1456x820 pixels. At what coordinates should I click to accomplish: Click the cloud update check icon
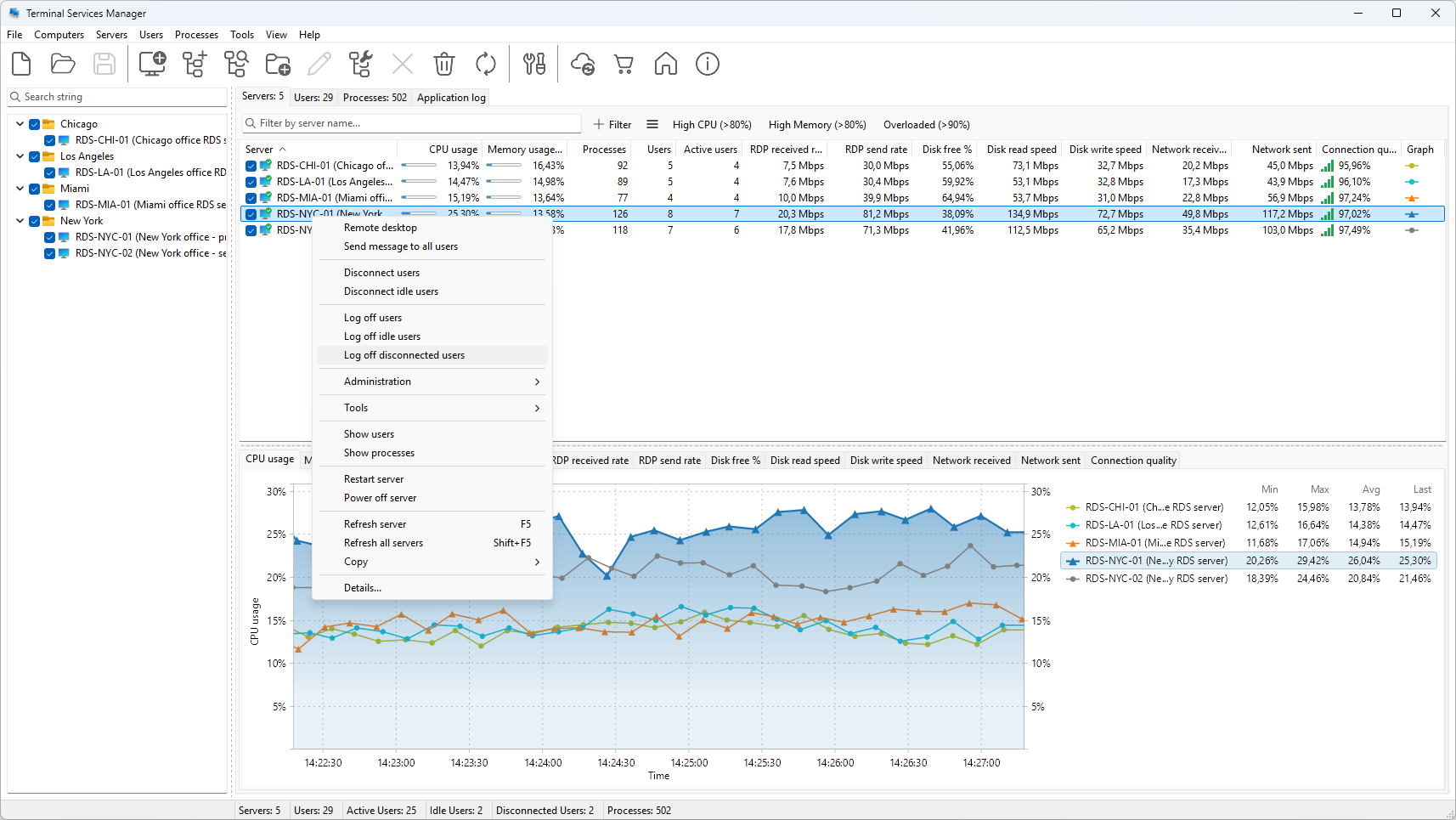pos(583,64)
